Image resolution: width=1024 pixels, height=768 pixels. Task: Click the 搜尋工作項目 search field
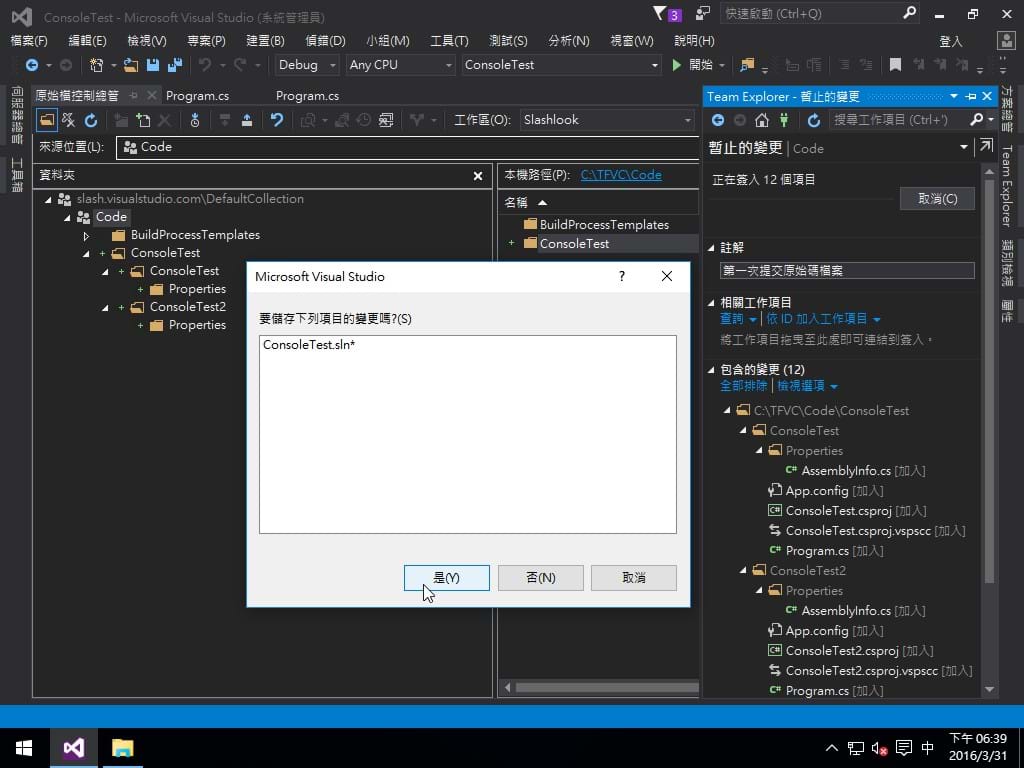pyautogui.click(x=899, y=120)
